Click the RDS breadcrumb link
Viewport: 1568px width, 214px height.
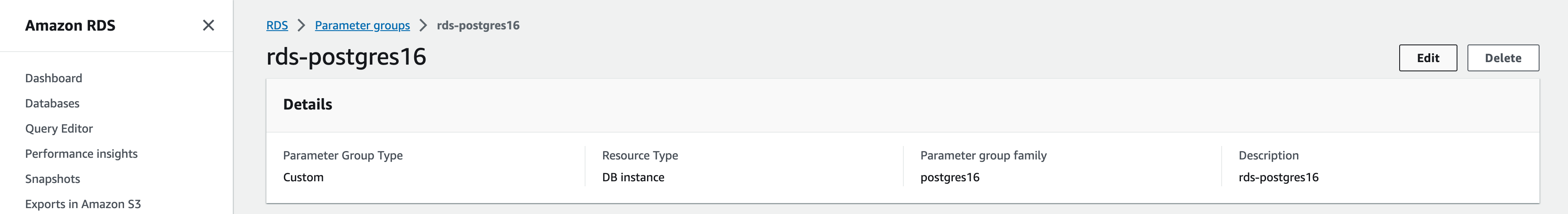277,26
